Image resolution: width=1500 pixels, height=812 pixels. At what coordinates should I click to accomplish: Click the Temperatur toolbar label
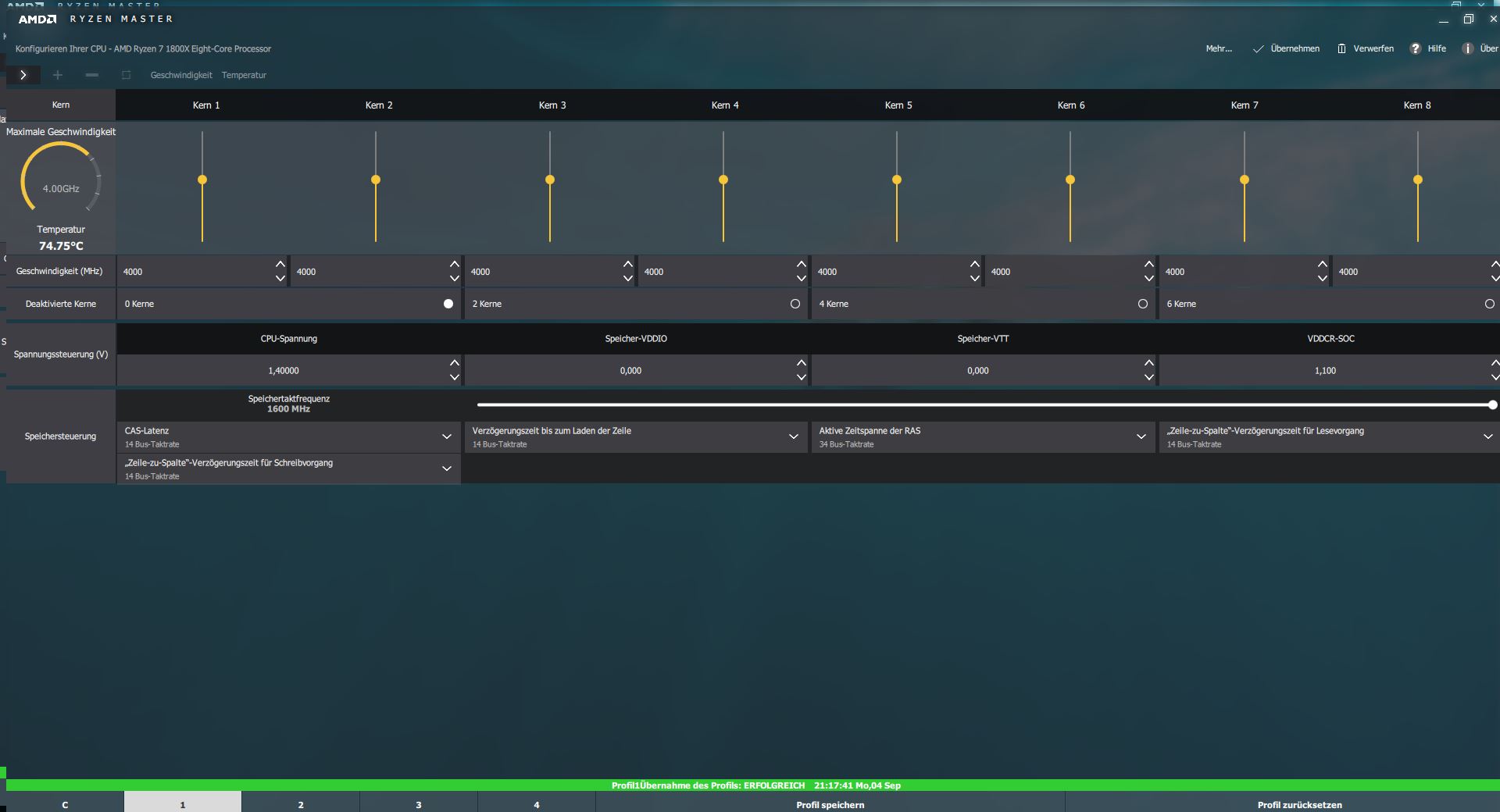coord(244,75)
